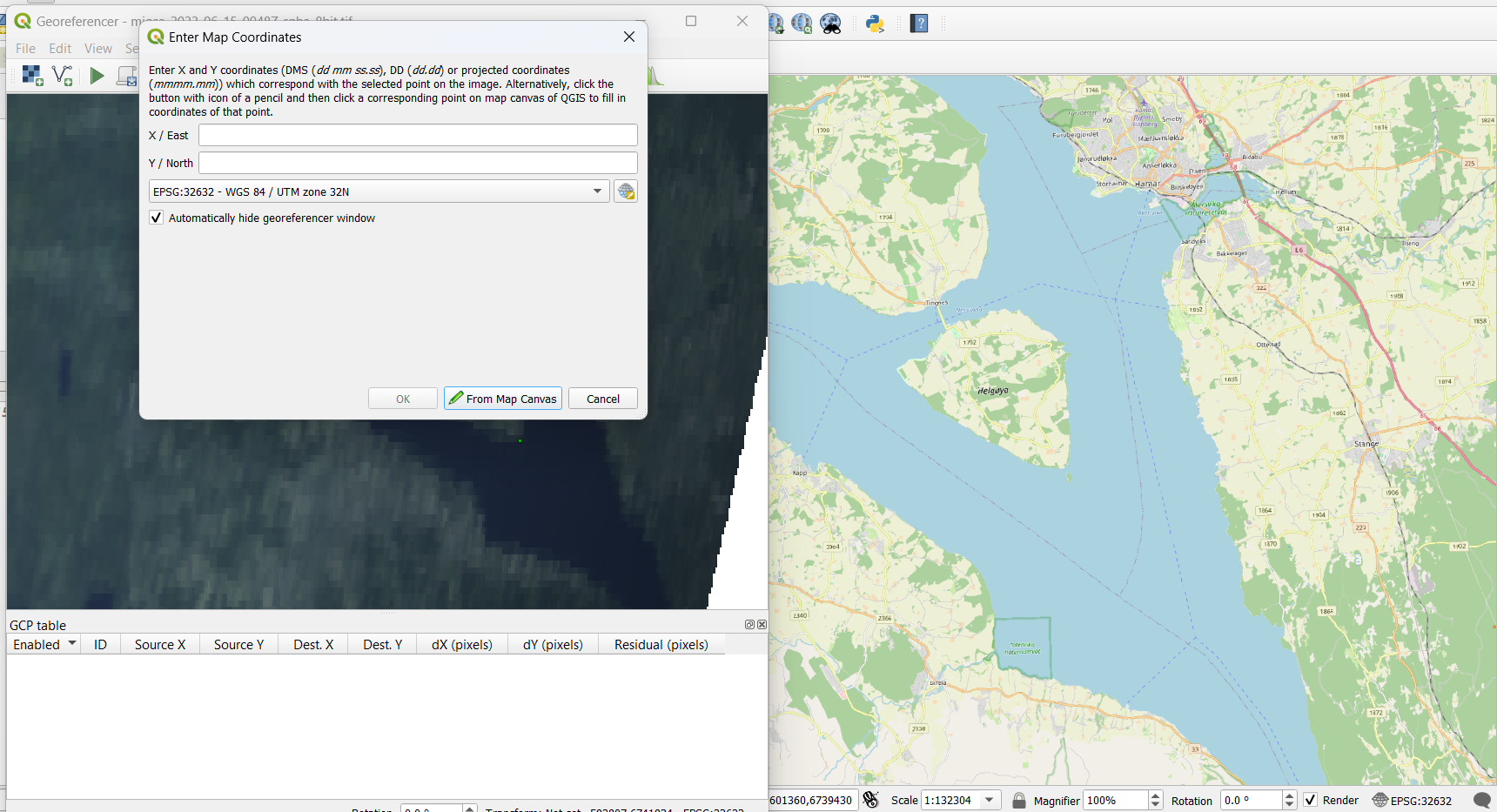Open a raster file in Georeferencer

point(32,76)
